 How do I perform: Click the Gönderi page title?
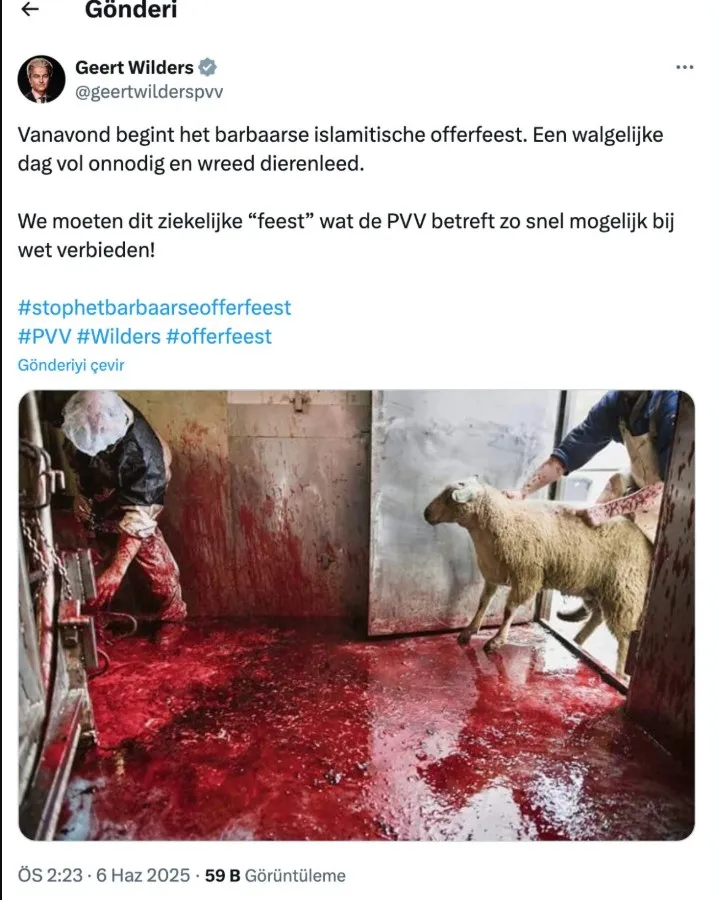[131, 9]
